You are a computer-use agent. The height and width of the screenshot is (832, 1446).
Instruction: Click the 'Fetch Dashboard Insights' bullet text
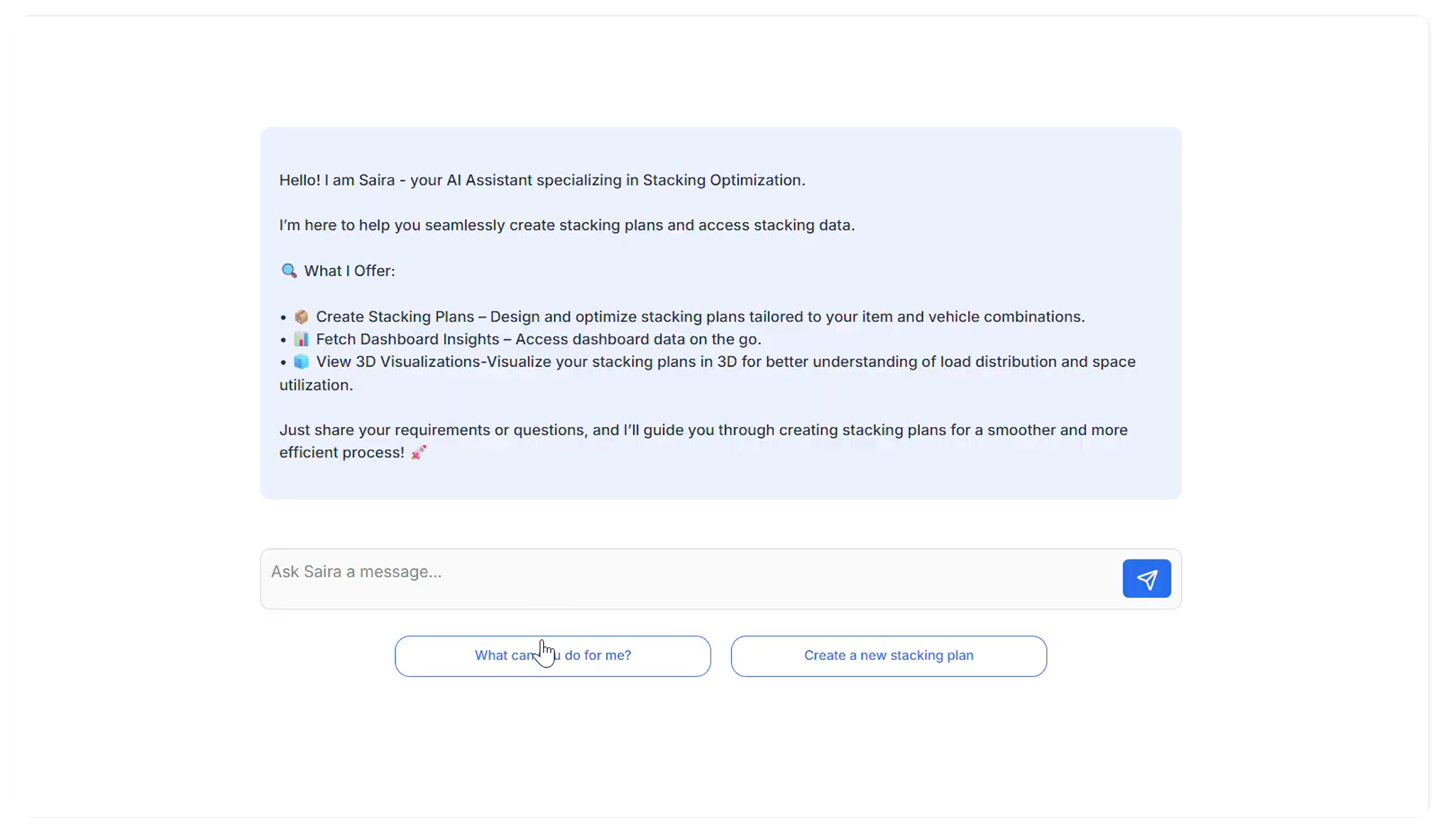pos(538,340)
